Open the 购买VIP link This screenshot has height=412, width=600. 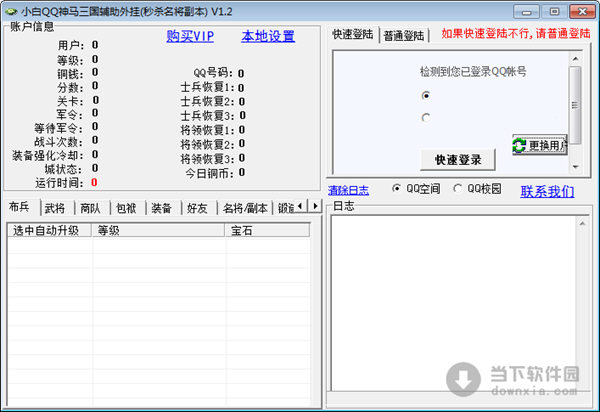[190, 37]
